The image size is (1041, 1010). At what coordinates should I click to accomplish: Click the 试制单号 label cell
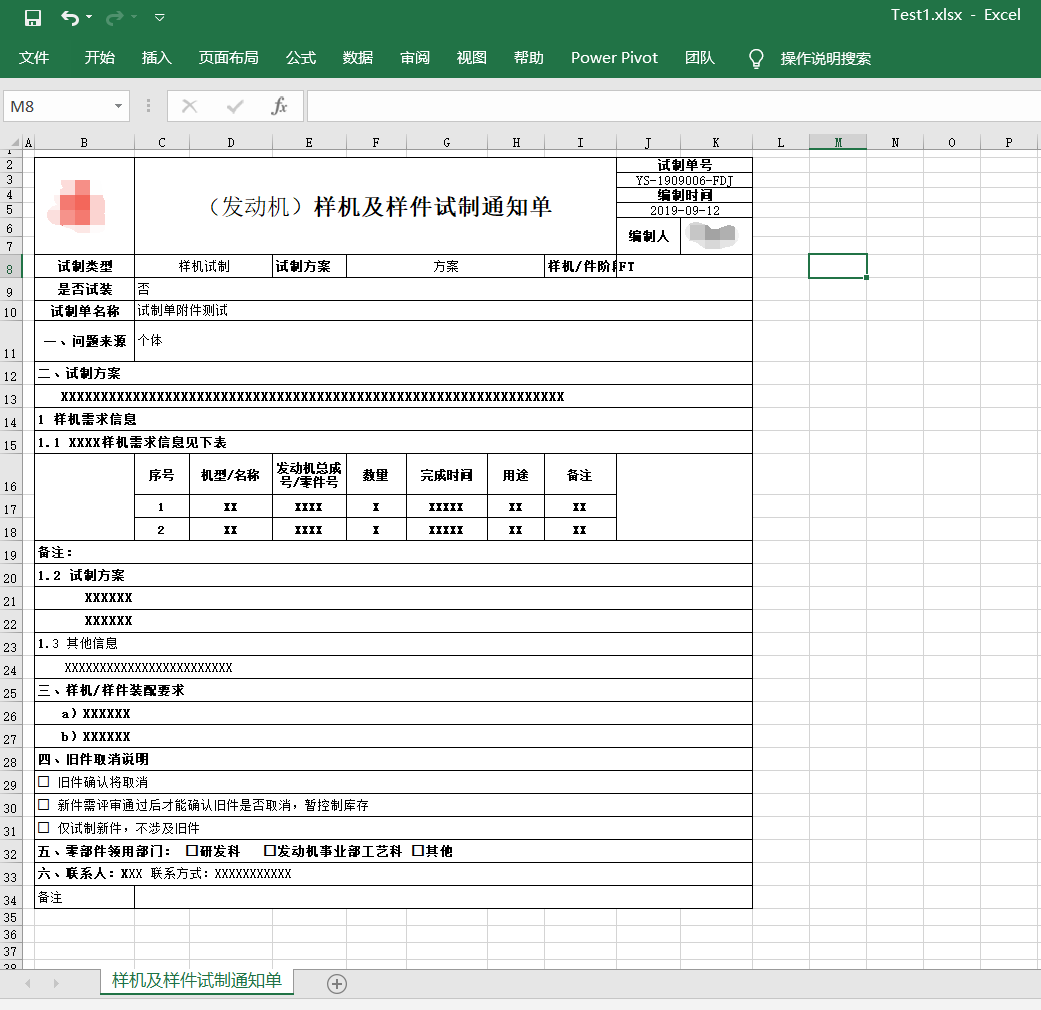tap(684, 165)
